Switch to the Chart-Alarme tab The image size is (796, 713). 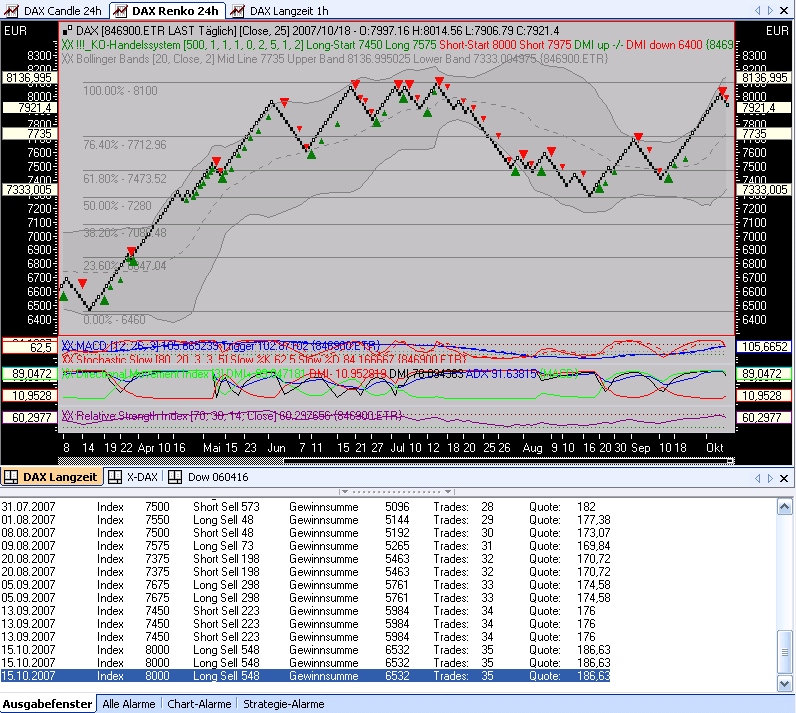[199, 704]
